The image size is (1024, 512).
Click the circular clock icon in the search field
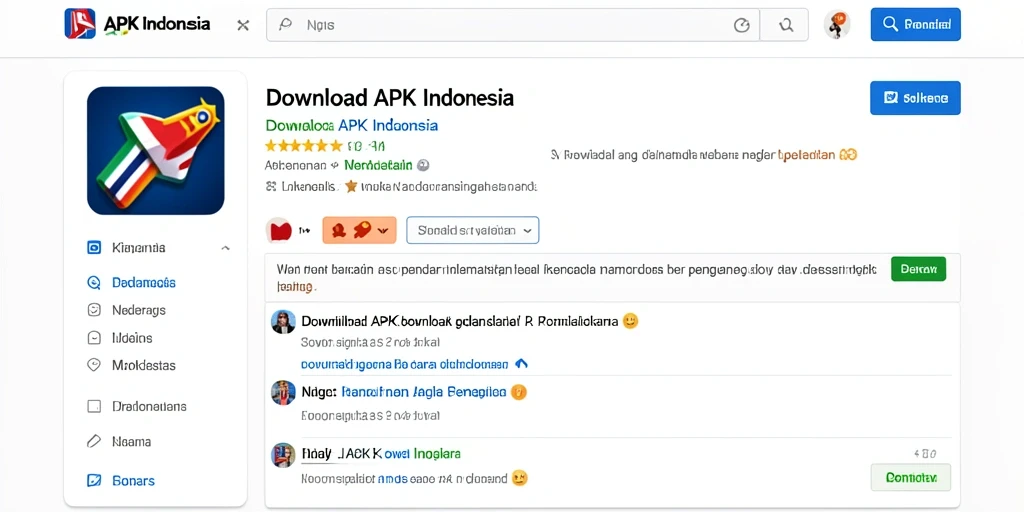pyautogui.click(x=741, y=25)
